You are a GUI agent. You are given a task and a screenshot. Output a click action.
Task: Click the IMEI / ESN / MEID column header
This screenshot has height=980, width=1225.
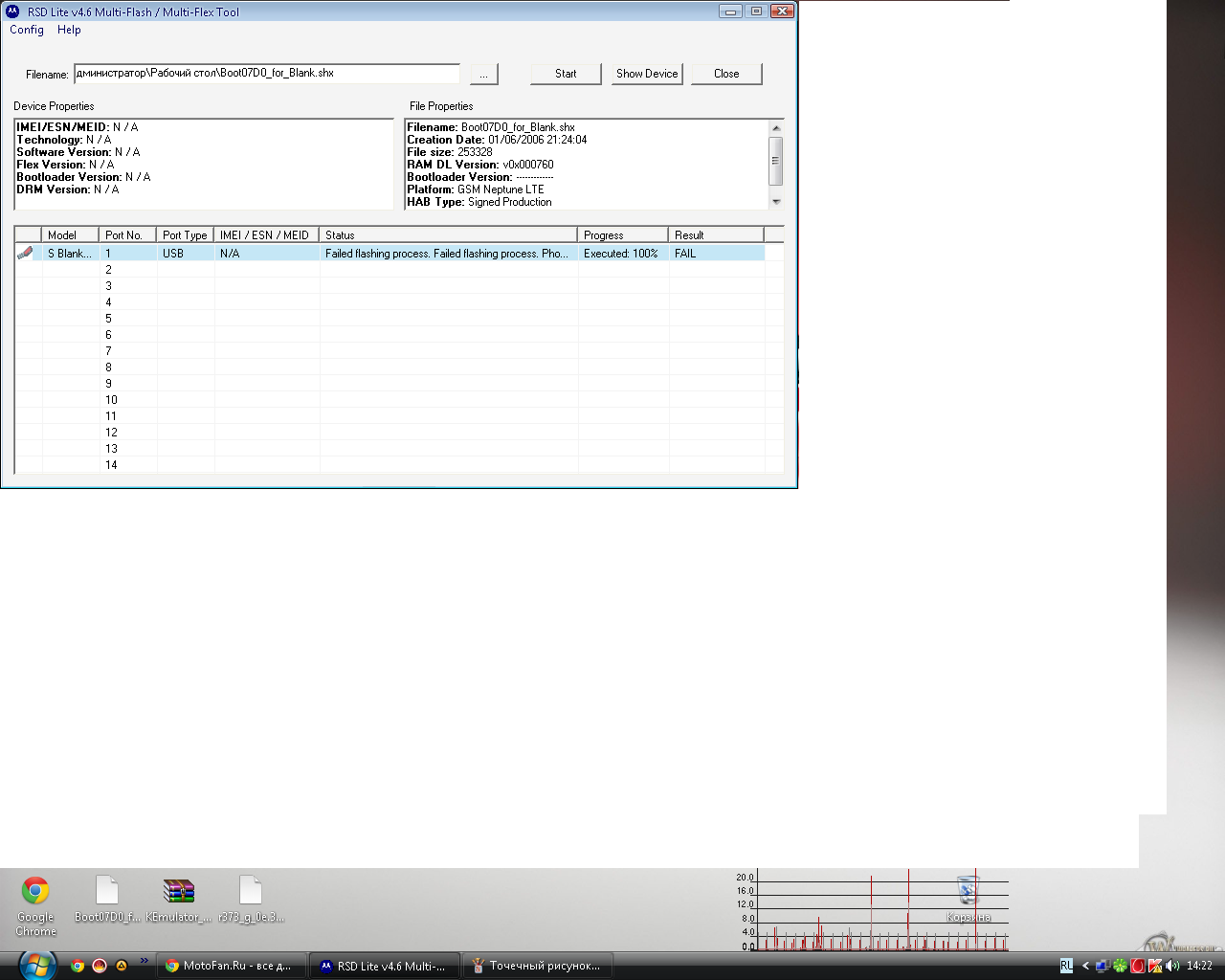266,234
